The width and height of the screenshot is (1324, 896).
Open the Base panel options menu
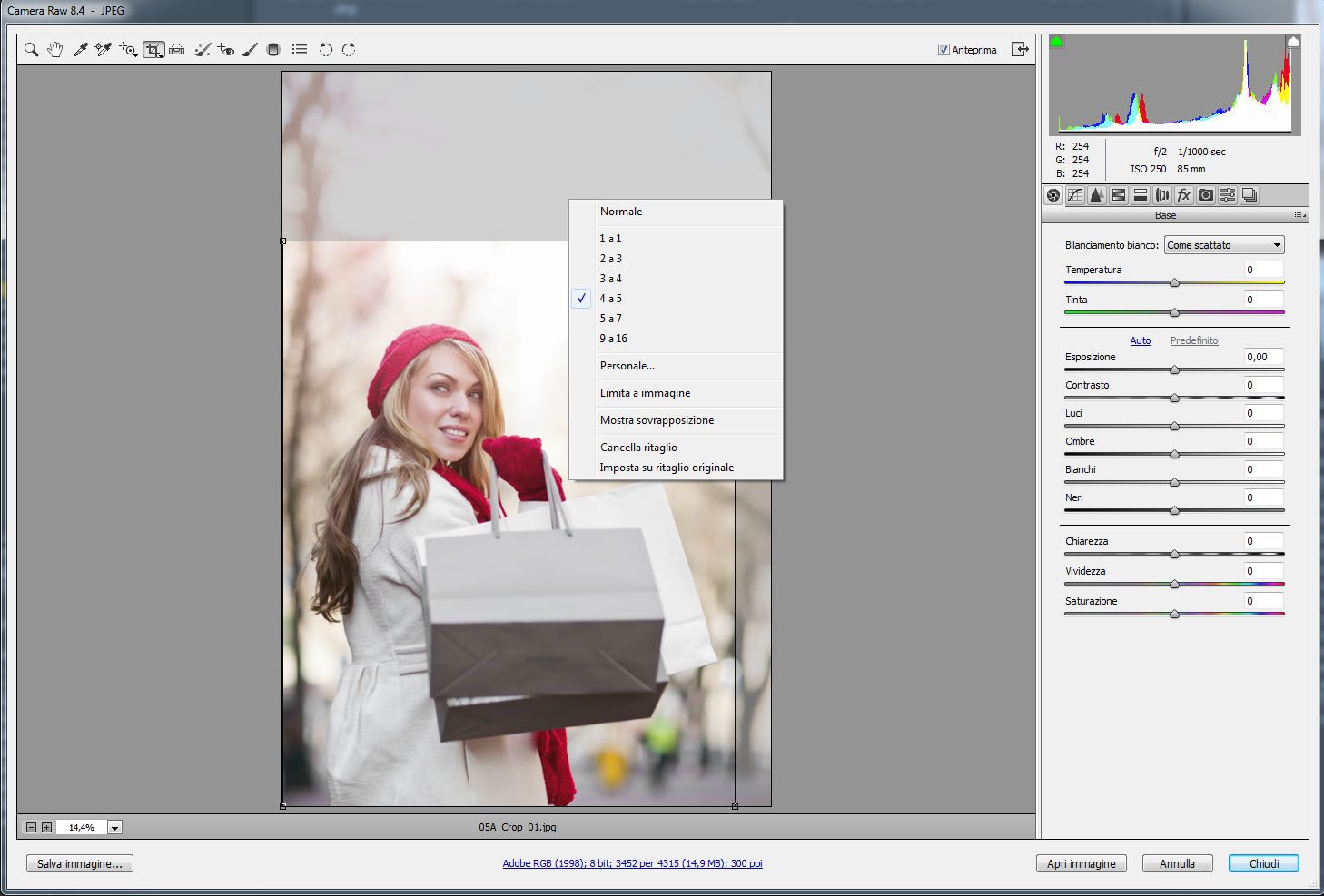[x=1299, y=215]
